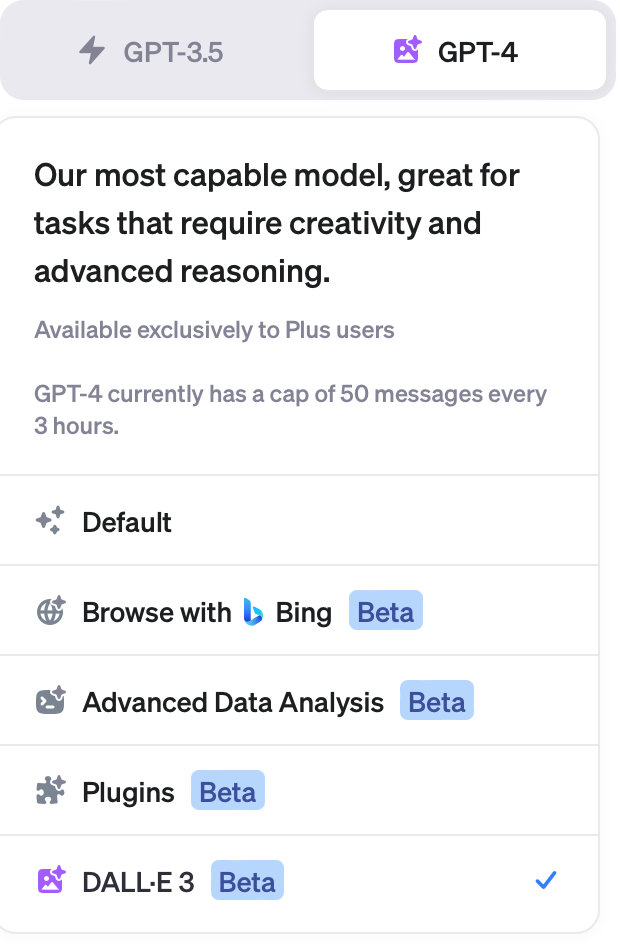The height and width of the screenshot is (944, 620).
Task: Click the Advanced Data Analysis terminal icon
Action: pyautogui.click(x=50, y=702)
